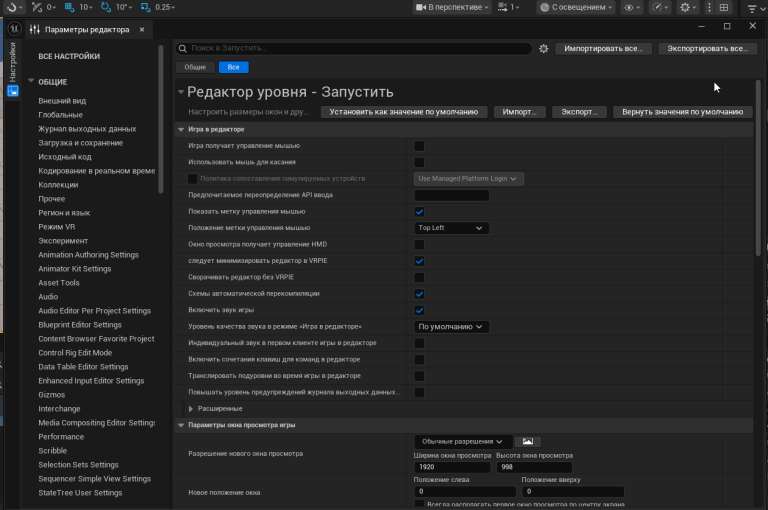Collapse Параметры окна просмотра игры section
This screenshot has width=768, height=510.
pyautogui.click(x=181, y=425)
